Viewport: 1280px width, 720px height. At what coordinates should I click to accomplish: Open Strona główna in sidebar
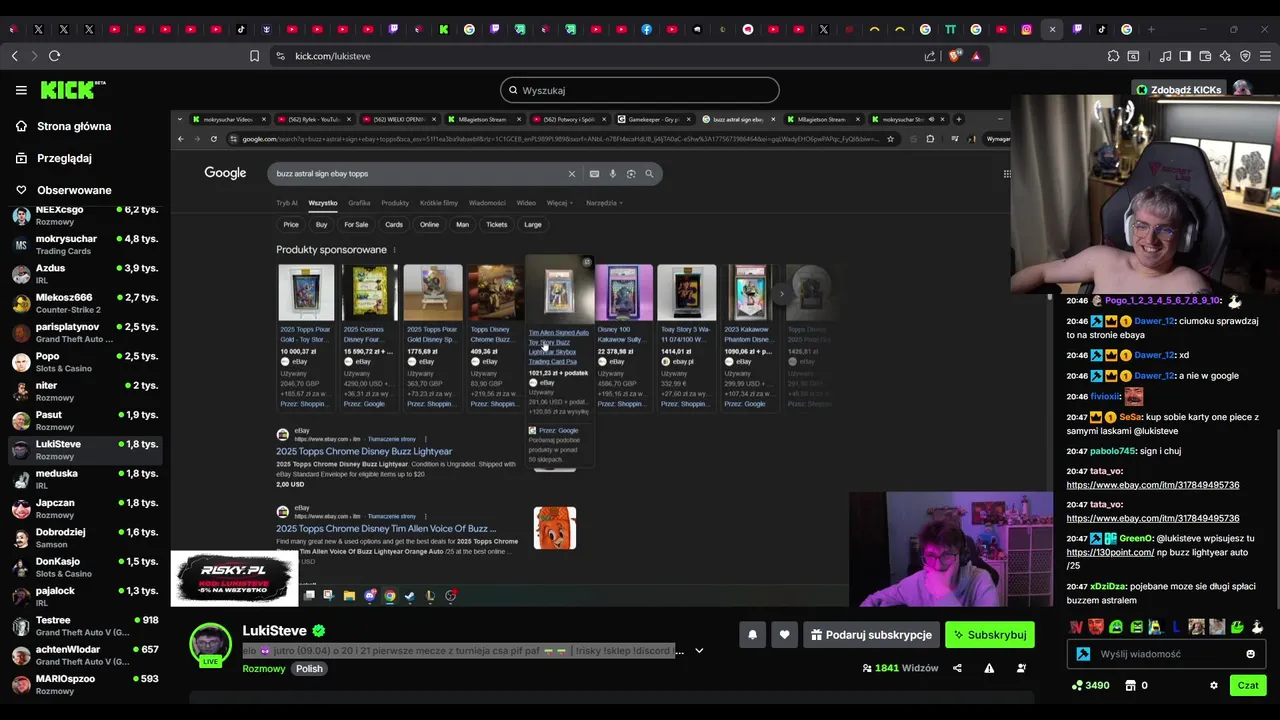(x=74, y=126)
